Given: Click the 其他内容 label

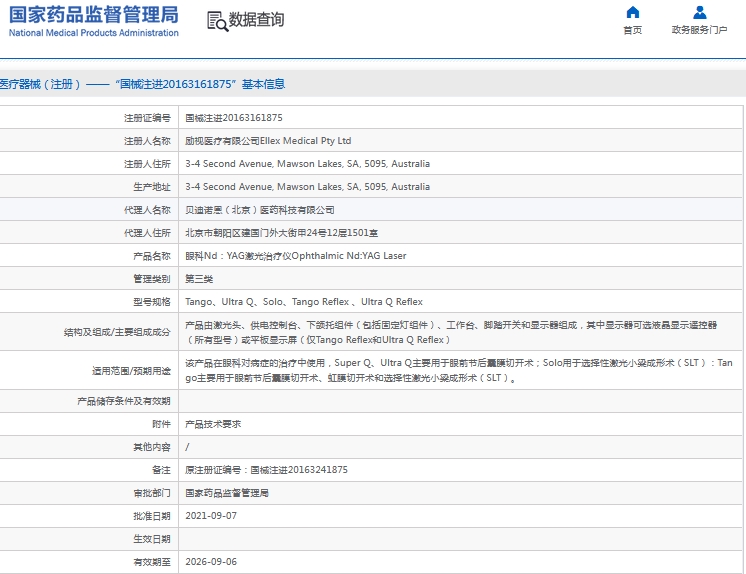Looking at the screenshot, I should [x=152, y=447].
